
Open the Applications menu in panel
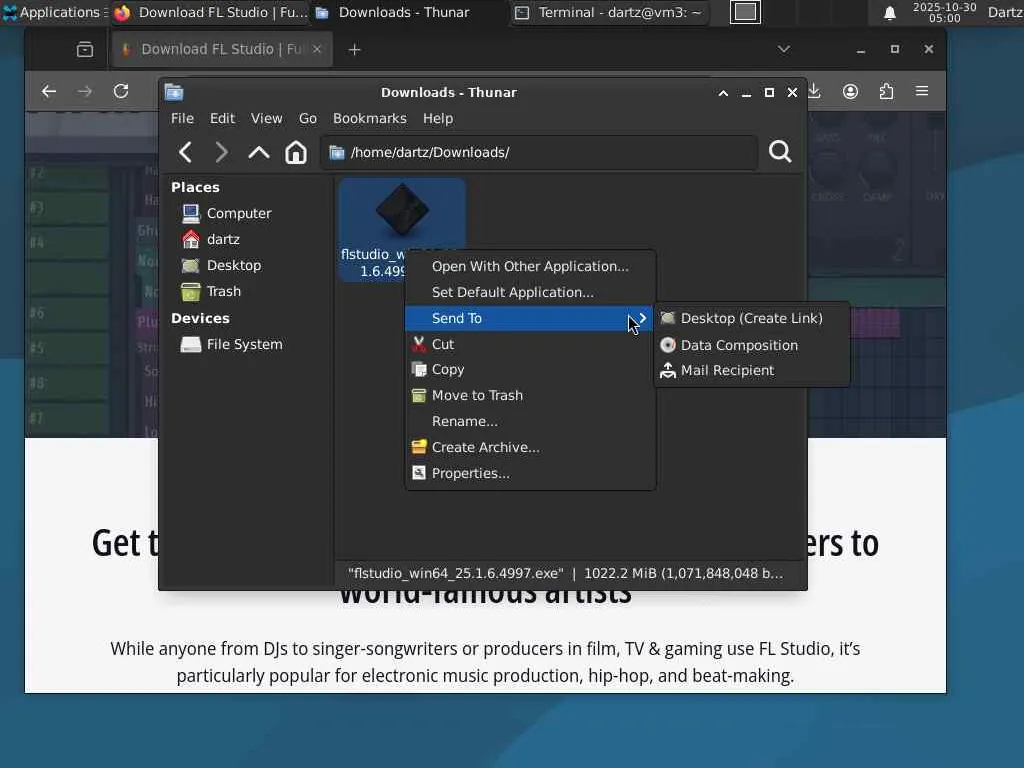point(54,12)
